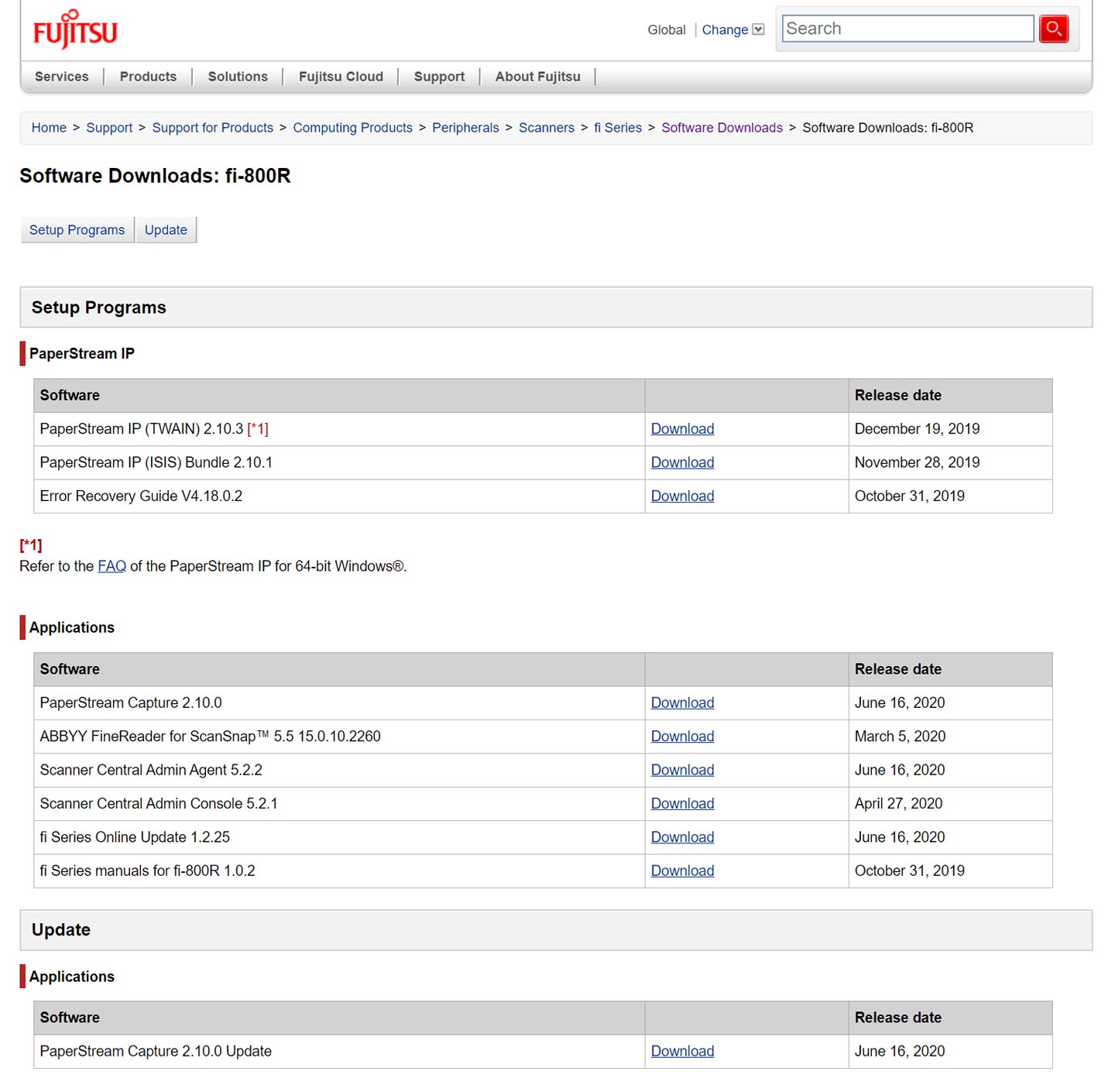Screen dimensions: 1115x1092
Task: Click the Scanner Central Admin Agent 5.2.2 name
Action: click(x=151, y=771)
